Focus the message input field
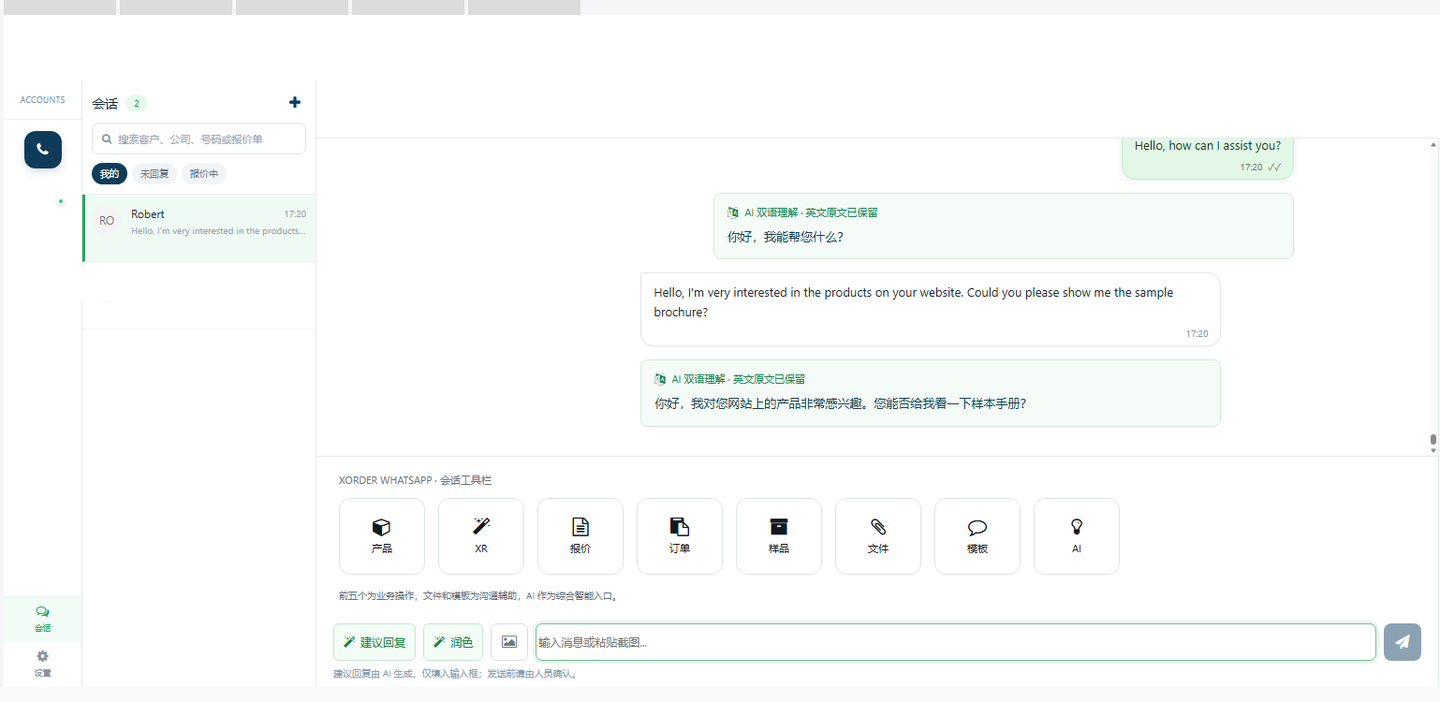This screenshot has height=702, width=1440. (955, 642)
